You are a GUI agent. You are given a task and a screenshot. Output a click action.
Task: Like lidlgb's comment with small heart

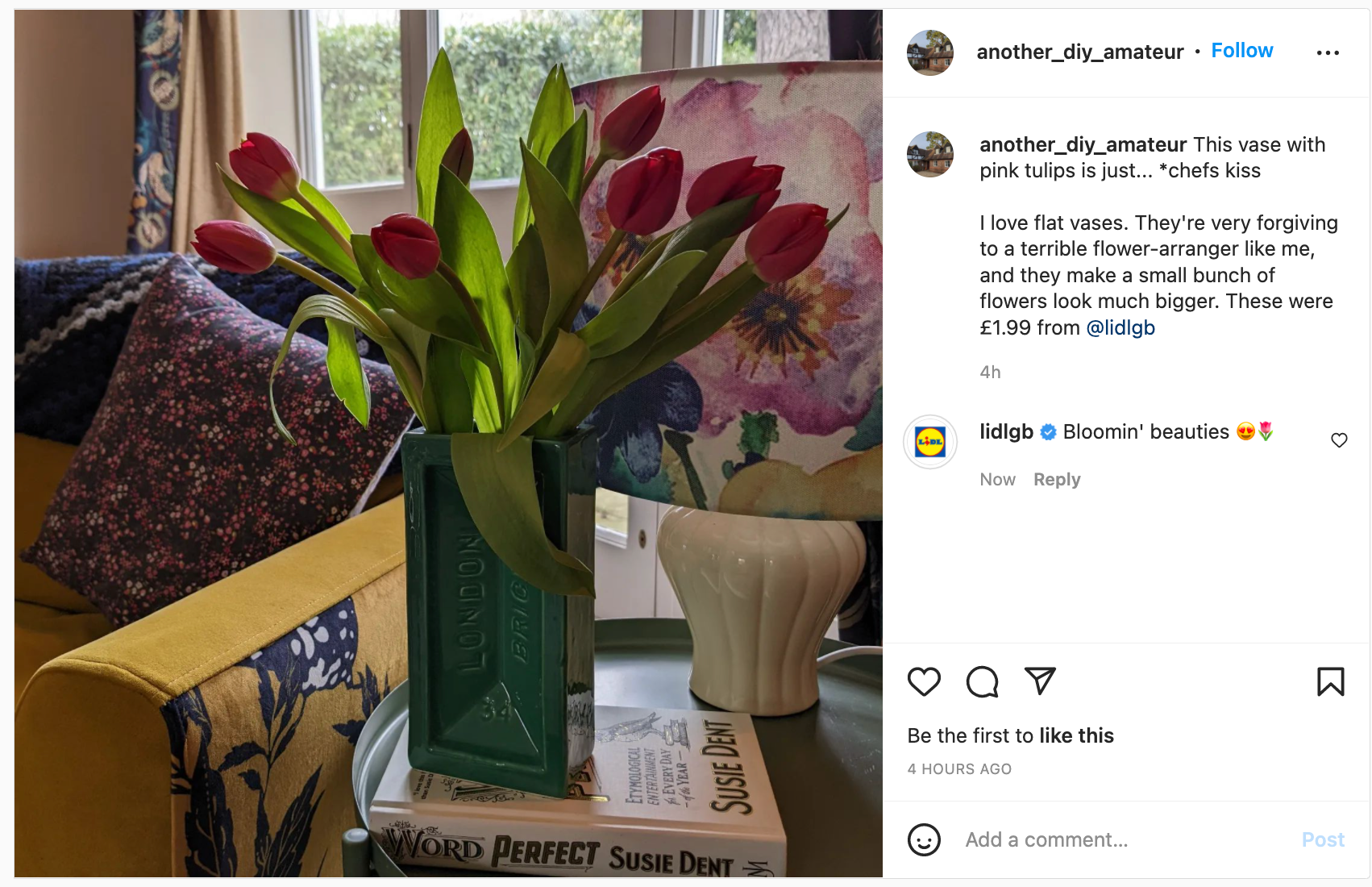[x=1339, y=440]
